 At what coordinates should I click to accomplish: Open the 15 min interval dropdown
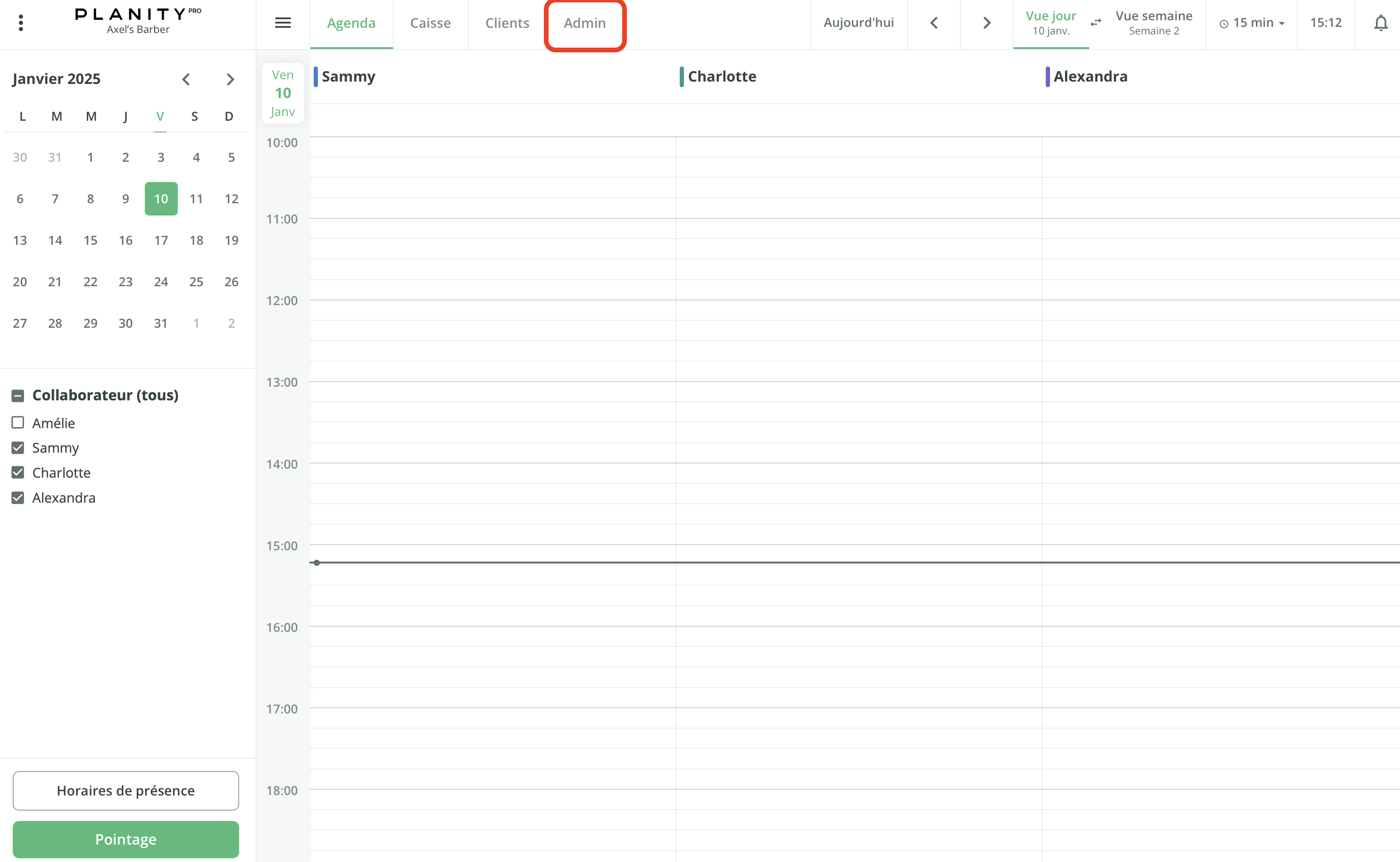tap(1252, 23)
